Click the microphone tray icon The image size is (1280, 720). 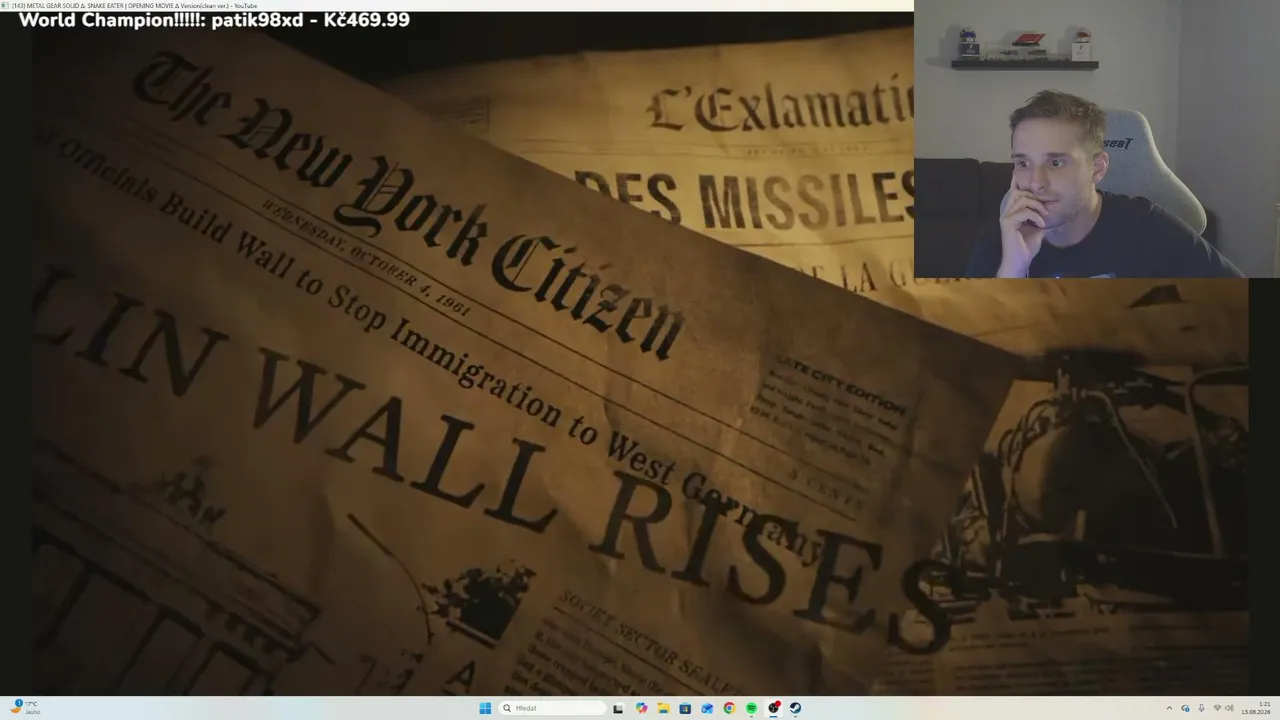(1201, 708)
